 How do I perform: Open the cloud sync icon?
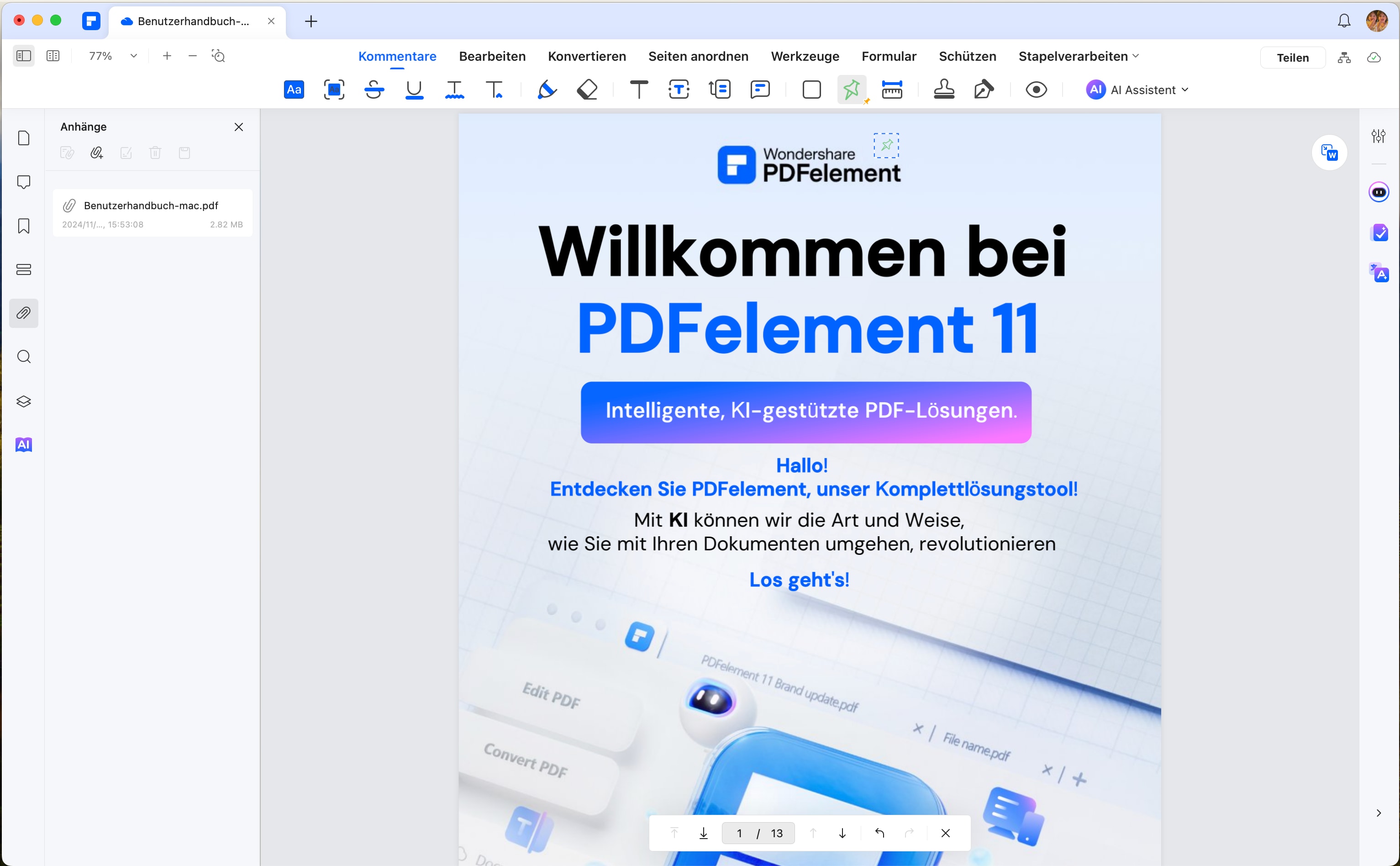[x=1374, y=57]
